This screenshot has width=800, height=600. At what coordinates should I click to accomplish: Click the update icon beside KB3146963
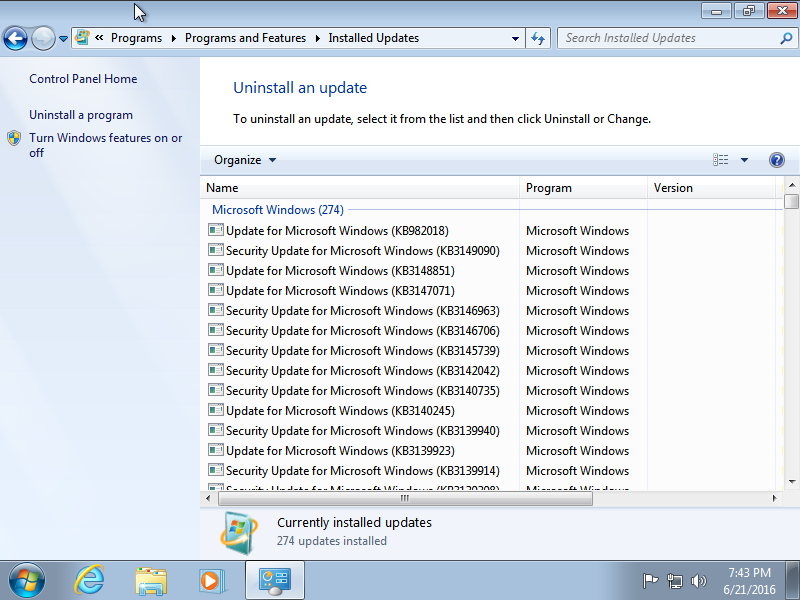[216, 309]
